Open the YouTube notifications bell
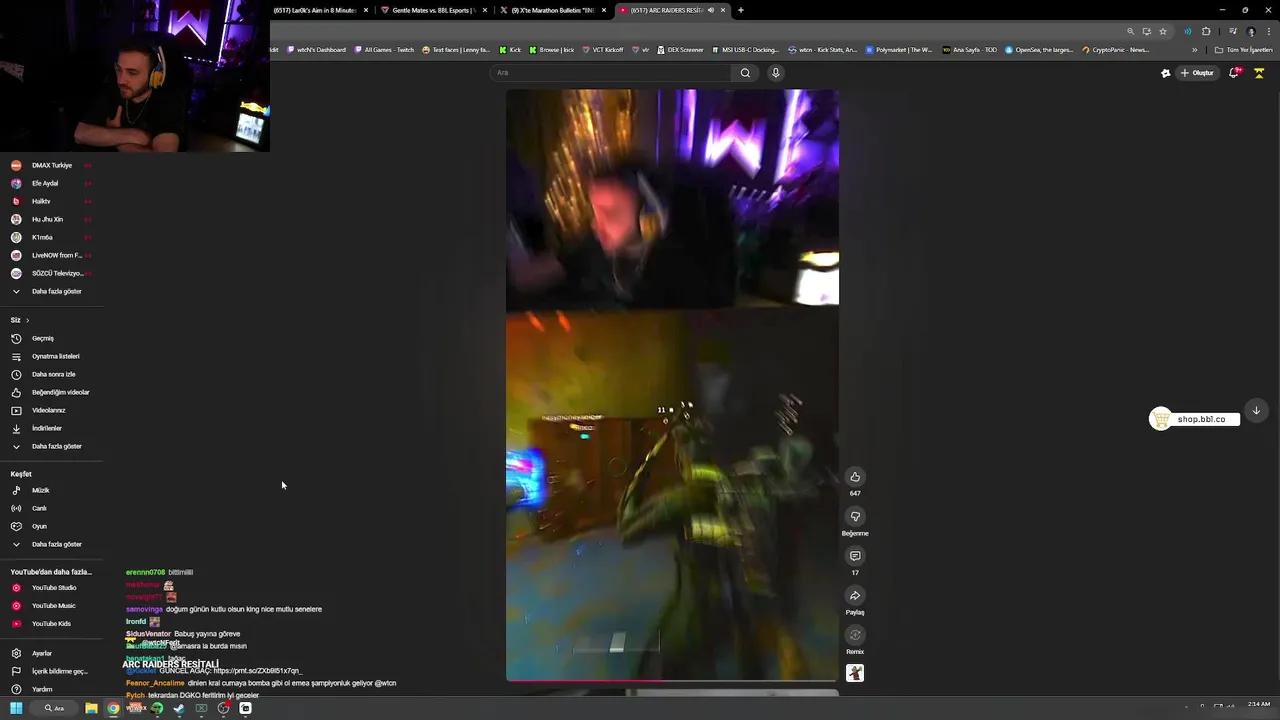The height and width of the screenshot is (720, 1280). (x=1235, y=72)
